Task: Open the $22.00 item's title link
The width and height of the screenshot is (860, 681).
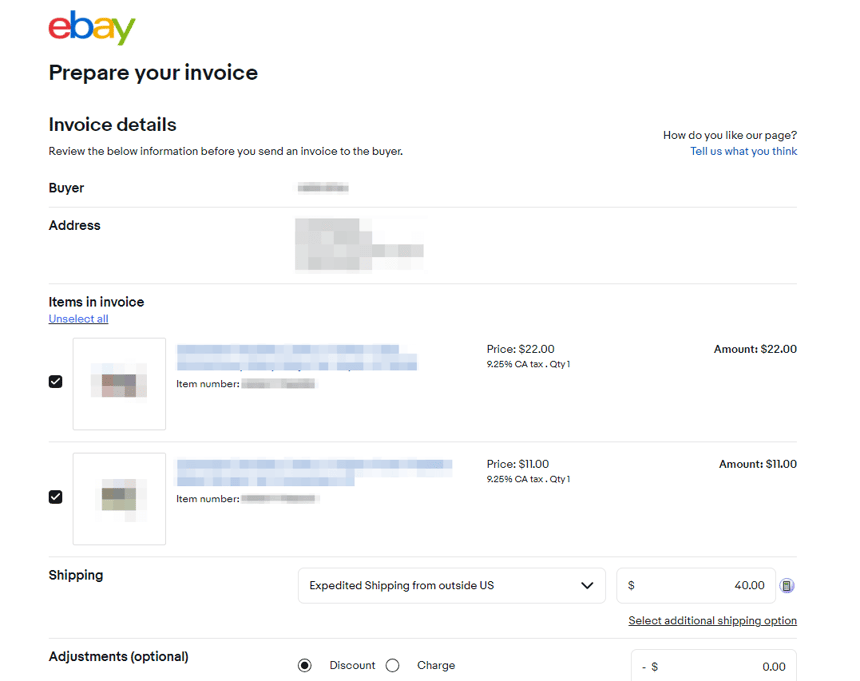Action: (296, 358)
